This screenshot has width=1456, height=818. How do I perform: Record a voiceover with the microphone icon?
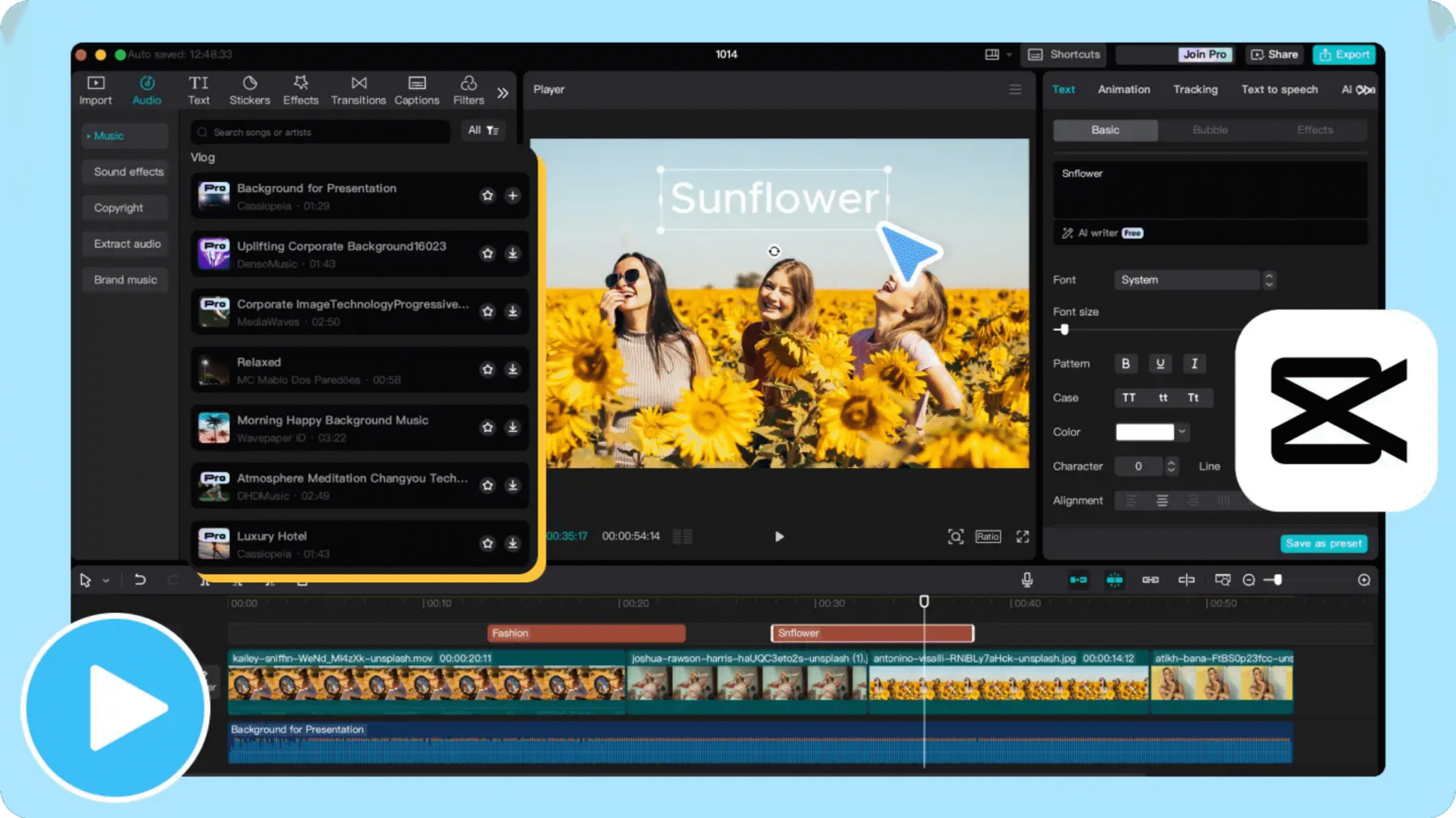click(x=1027, y=580)
